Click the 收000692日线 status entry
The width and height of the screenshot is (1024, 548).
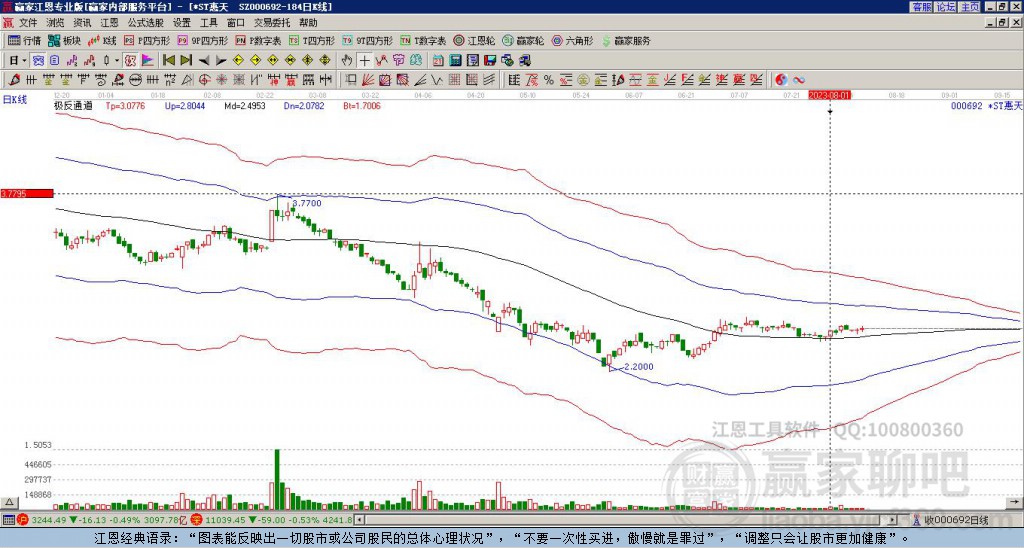coord(956,520)
